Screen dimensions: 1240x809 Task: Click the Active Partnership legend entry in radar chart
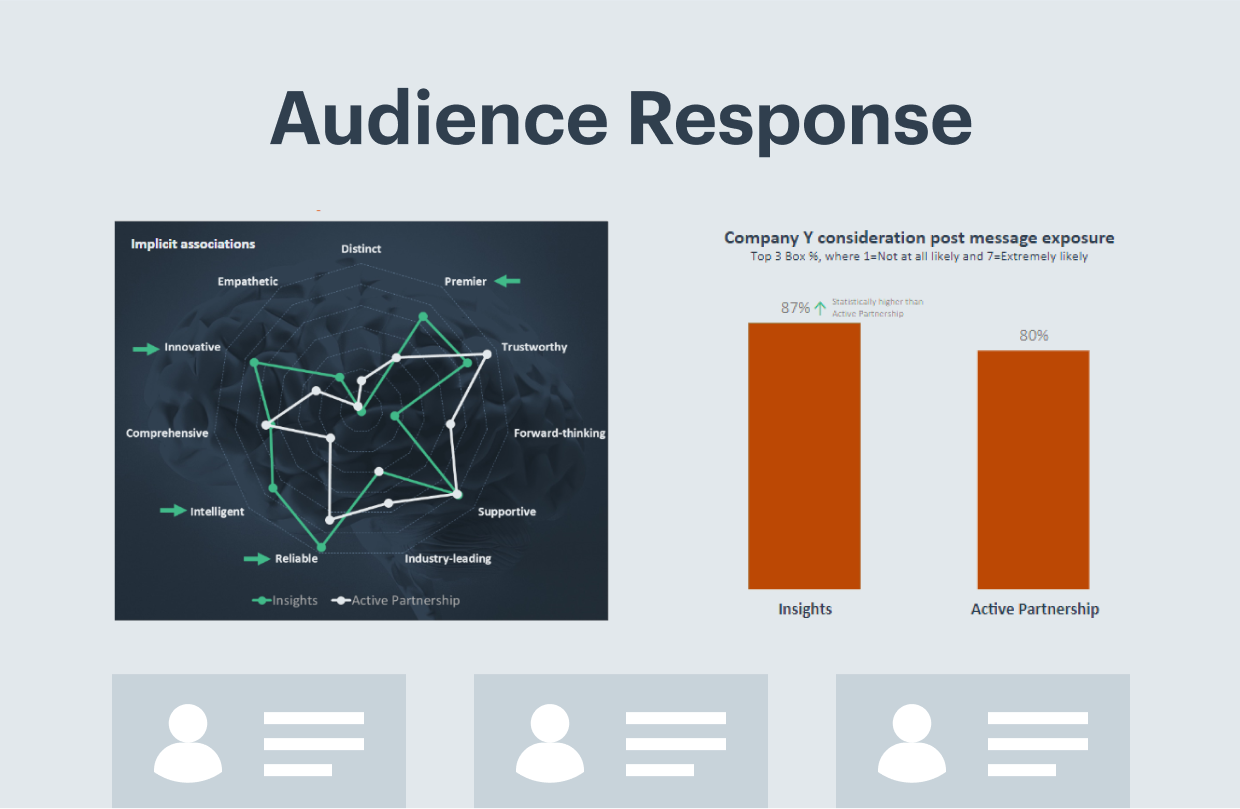397,601
